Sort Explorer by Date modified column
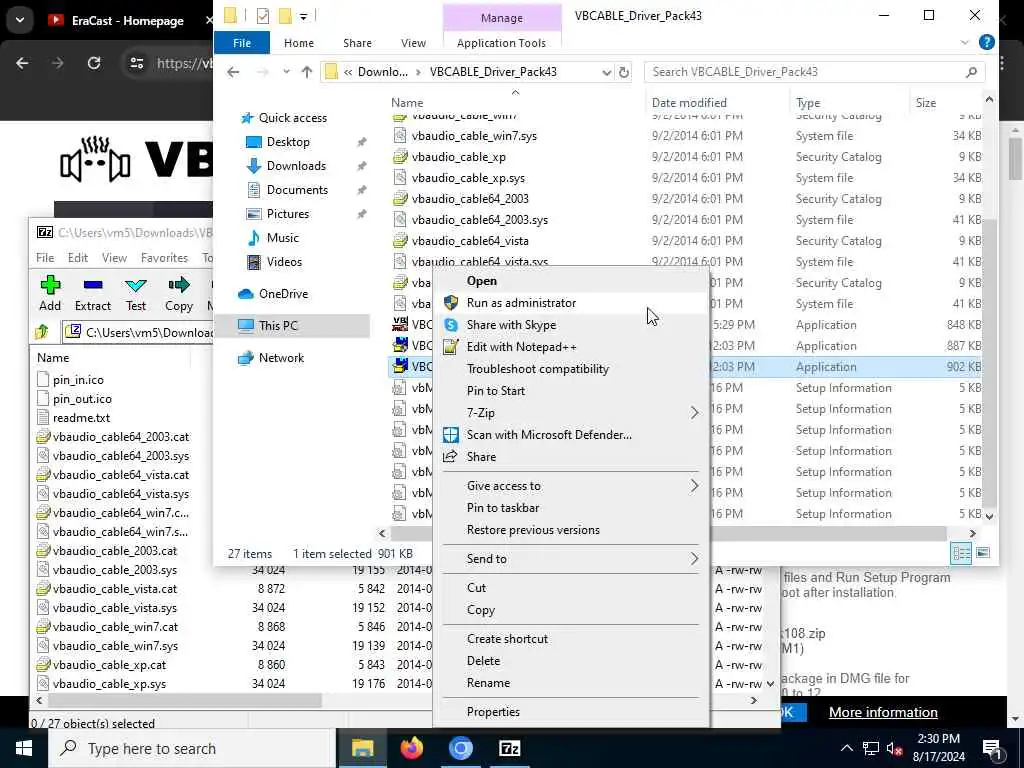1024x768 pixels. point(689,103)
